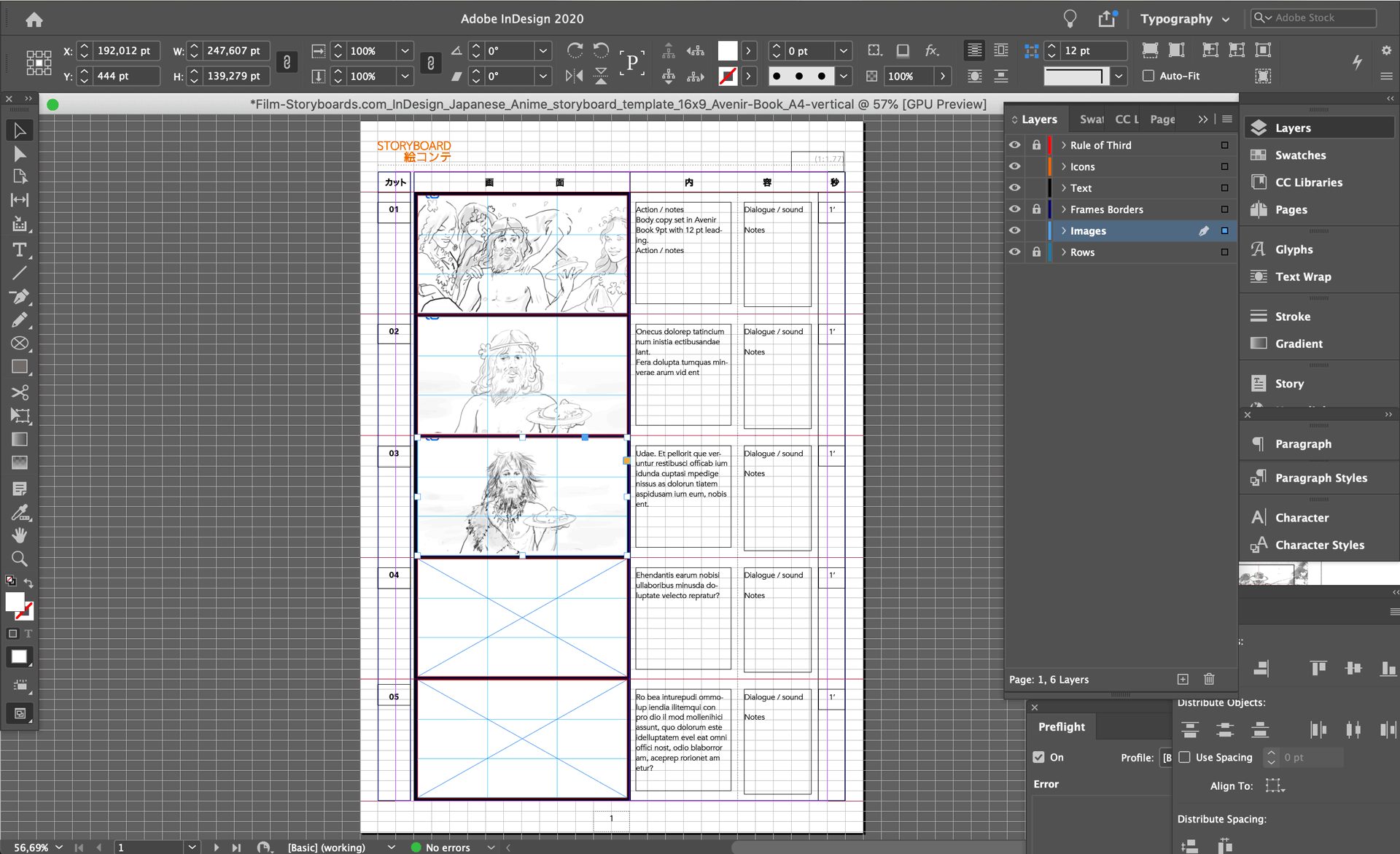Toggle the Preflight On checkbox

coord(1038,757)
